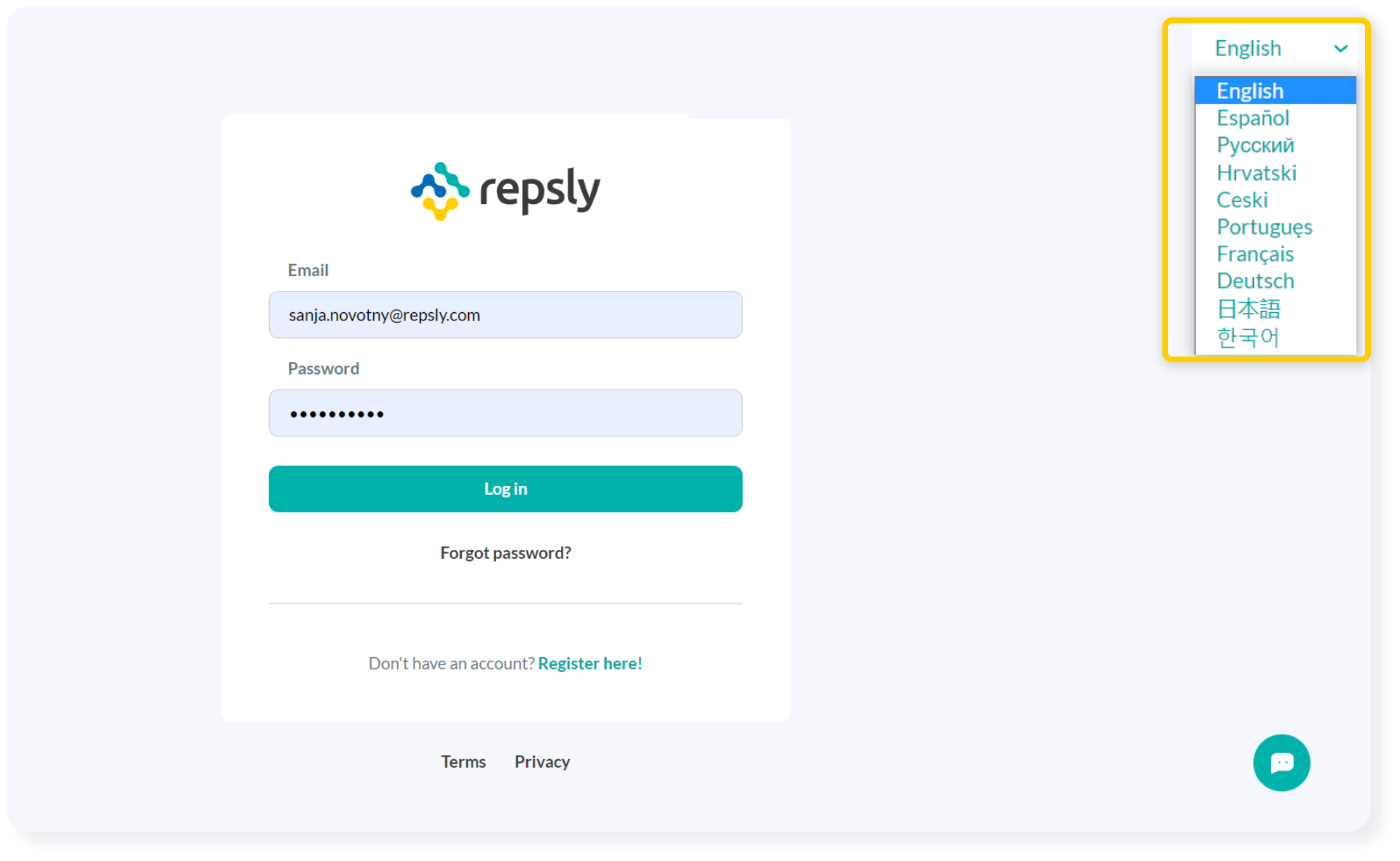Select Deutsch from language list
The height and width of the screenshot is (861, 1400).
[x=1258, y=281]
